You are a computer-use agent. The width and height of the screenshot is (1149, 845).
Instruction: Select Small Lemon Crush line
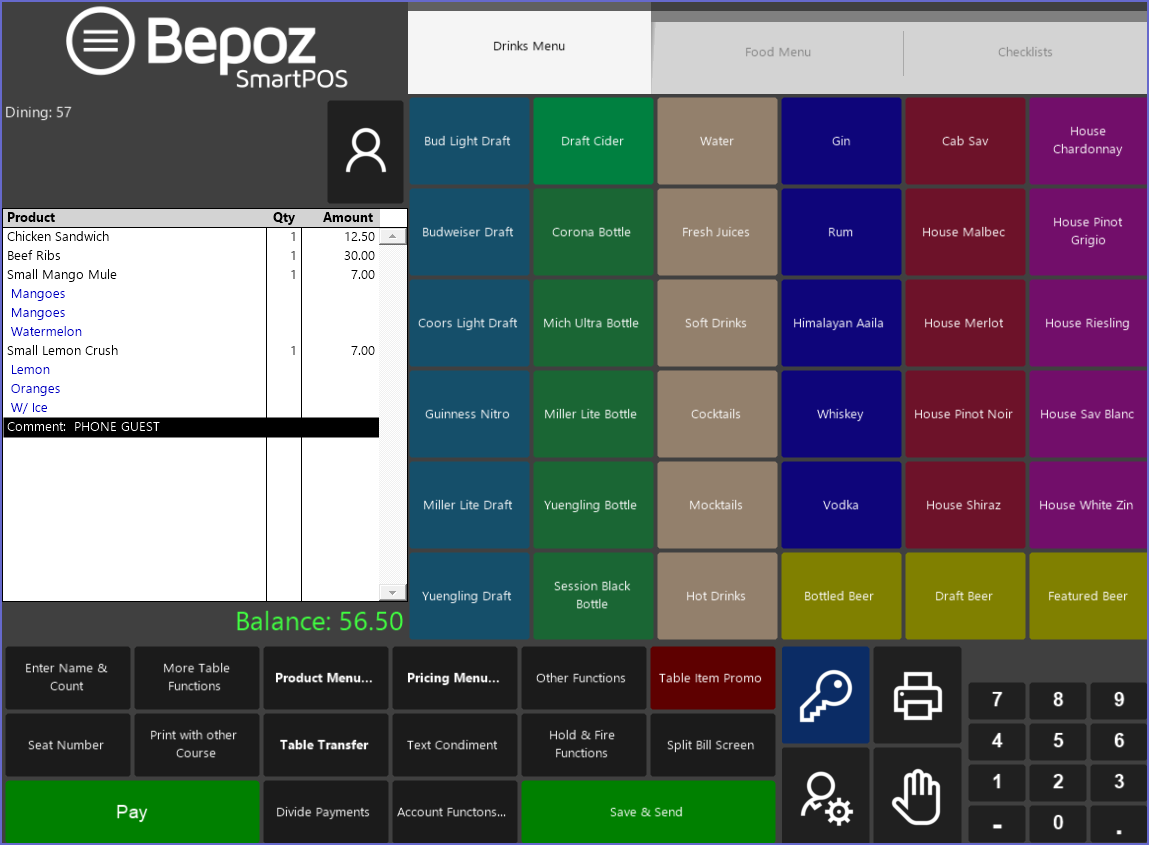(191, 351)
